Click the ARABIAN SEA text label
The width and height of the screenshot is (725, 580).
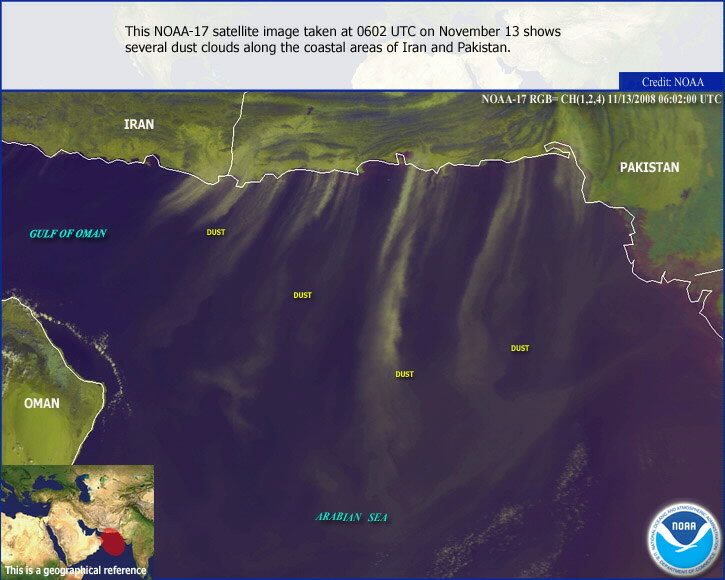[351, 517]
